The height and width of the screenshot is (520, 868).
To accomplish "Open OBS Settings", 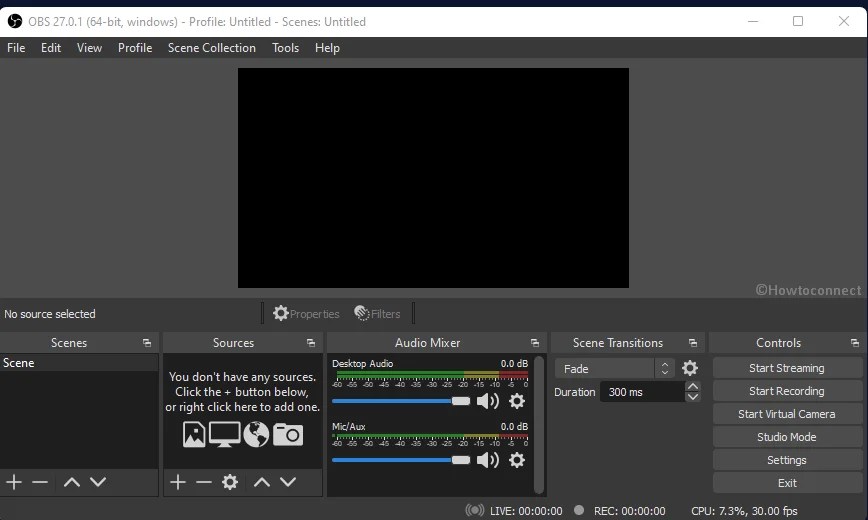I will tap(787, 460).
